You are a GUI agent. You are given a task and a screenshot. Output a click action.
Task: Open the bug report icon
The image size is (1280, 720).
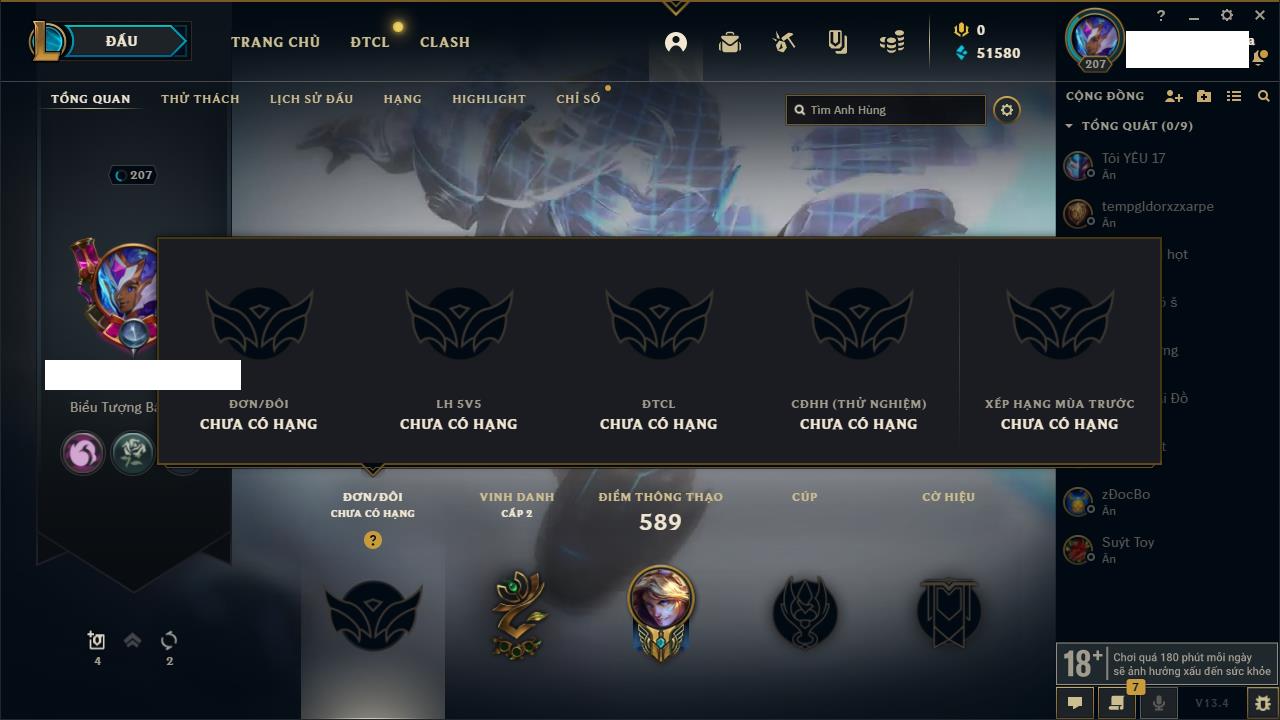(x=1263, y=703)
